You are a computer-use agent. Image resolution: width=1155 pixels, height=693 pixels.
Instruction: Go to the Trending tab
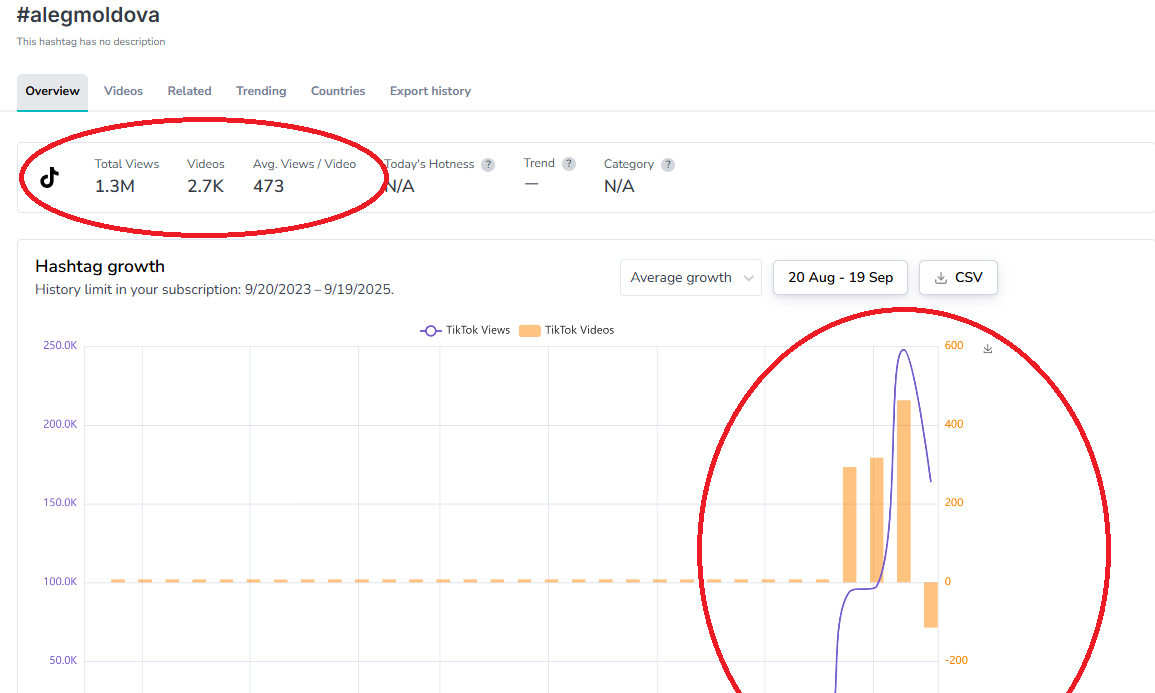point(261,91)
